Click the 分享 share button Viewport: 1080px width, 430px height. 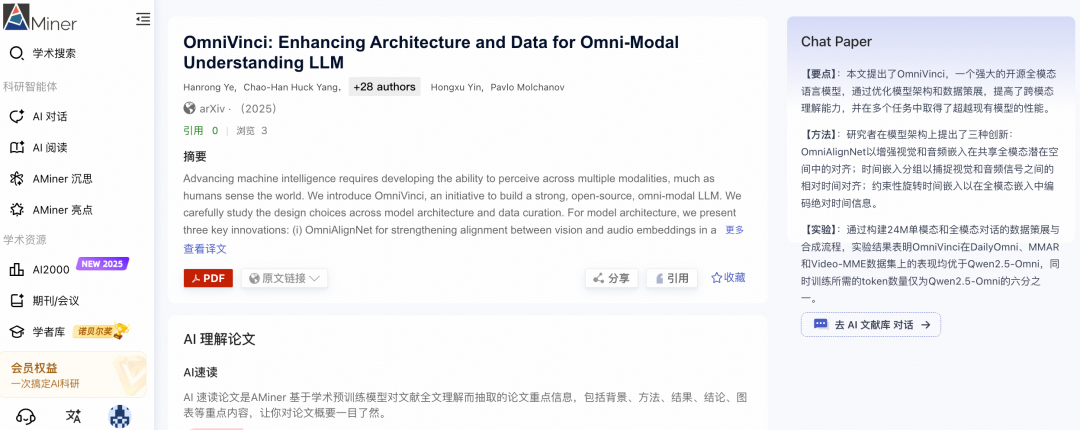point(612,278)
